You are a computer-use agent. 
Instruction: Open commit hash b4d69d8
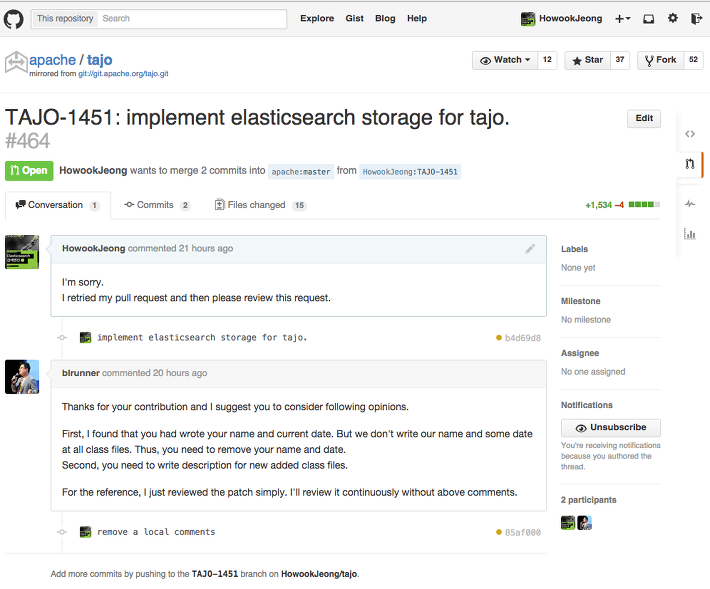tap(523, 338)
